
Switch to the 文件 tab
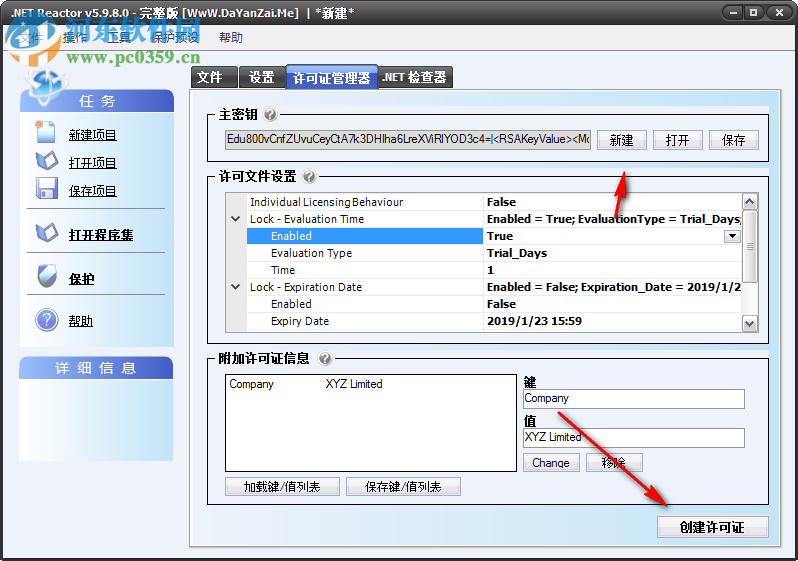(x=214, y=77)
